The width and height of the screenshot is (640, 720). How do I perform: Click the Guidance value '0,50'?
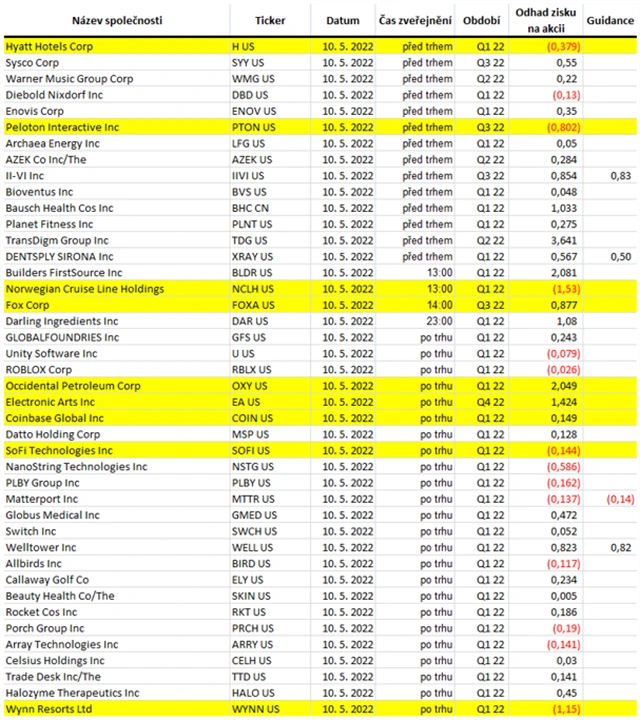tap(621, 257)
